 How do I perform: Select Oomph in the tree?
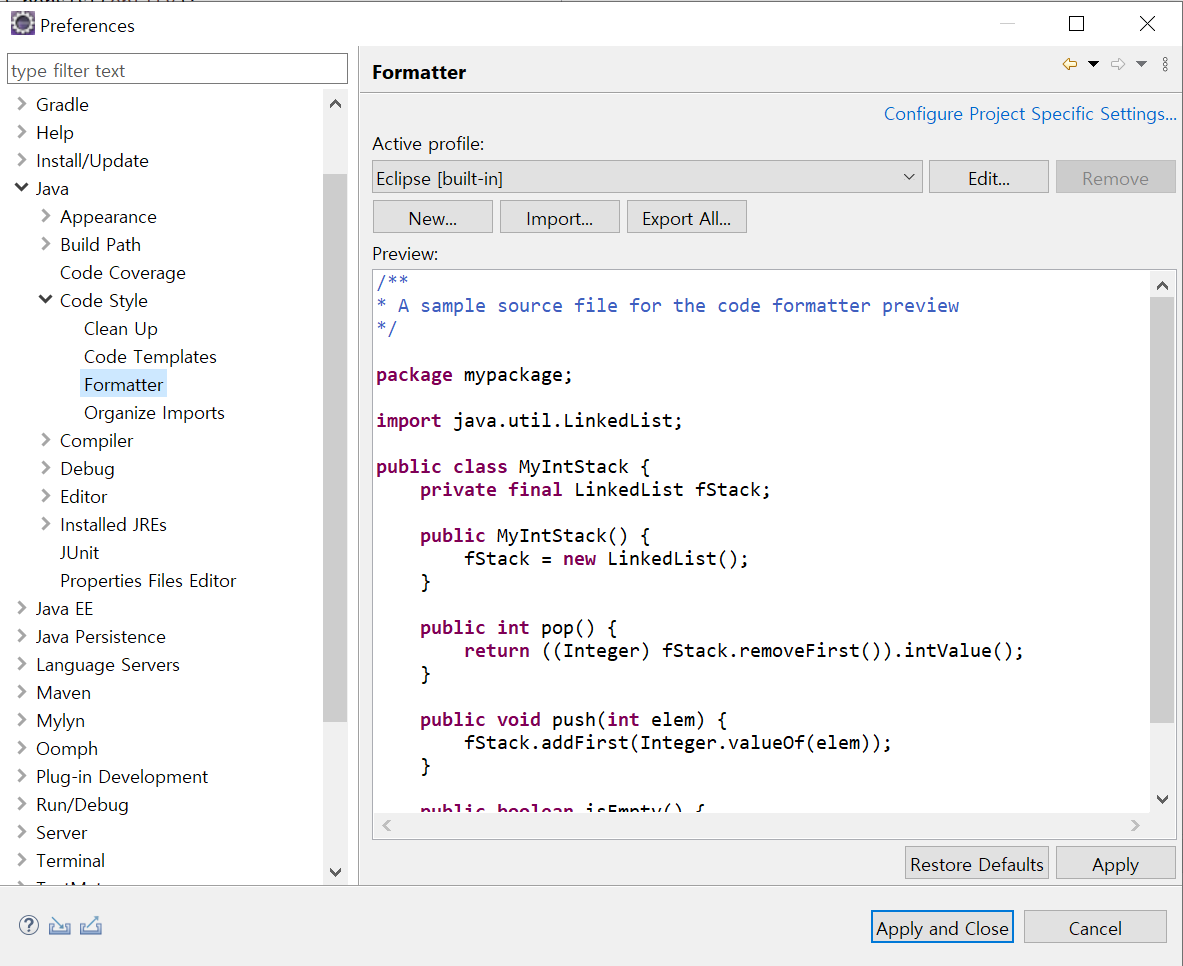66,748
